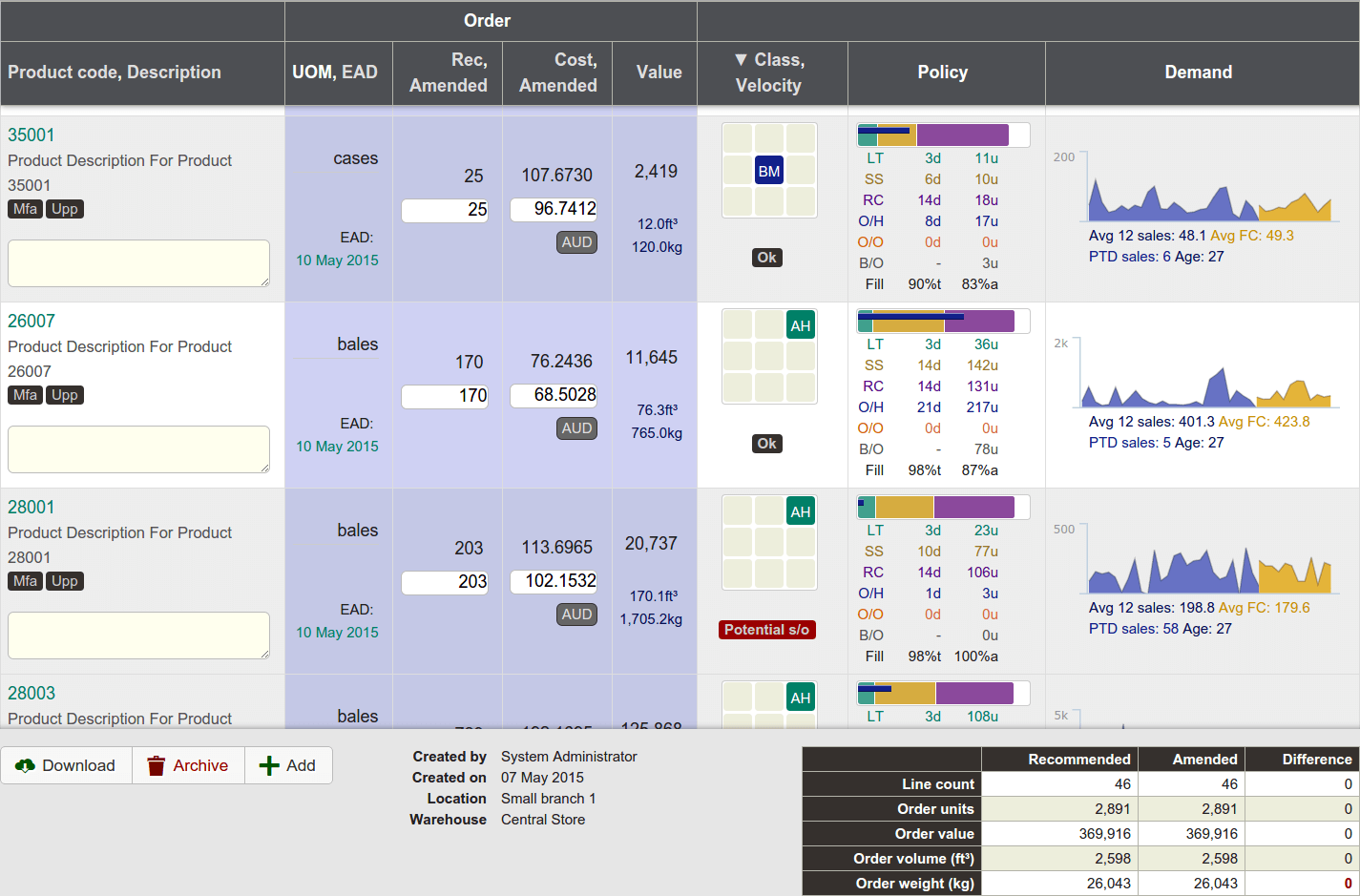Click the Archive trash icon
The width and height of the screenshot is (1360, 896).
[x=156, y=765]
